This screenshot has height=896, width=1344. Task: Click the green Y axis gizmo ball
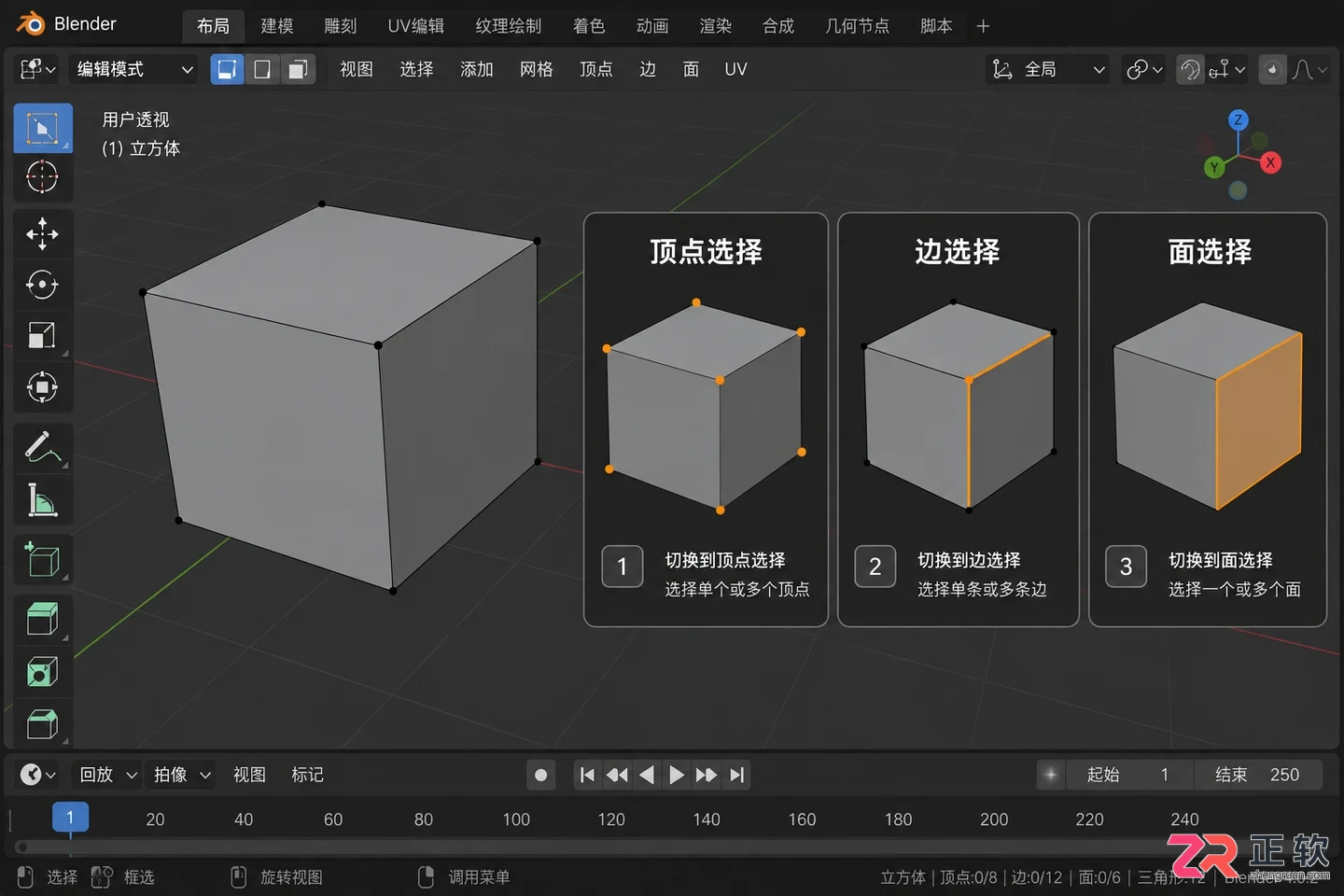point(1214,167)
